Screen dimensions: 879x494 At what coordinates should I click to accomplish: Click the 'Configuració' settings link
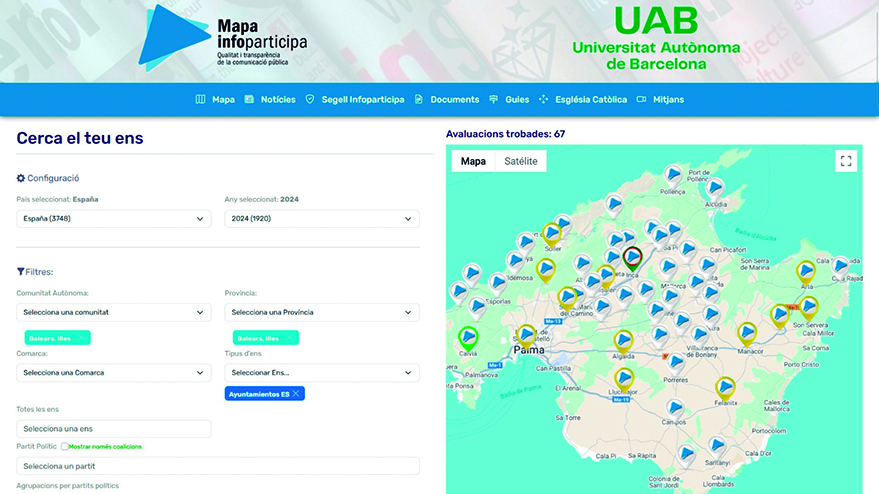point(48,178)
